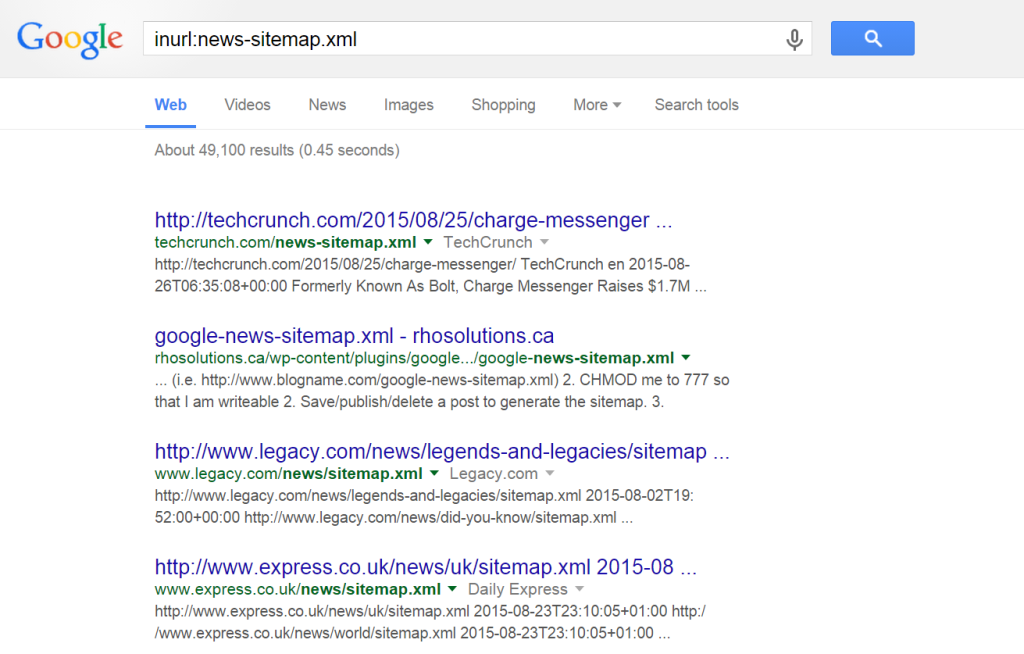
Task: Expand grey arrow beside TechCrunch label
Action: pyautogui.click(x=545, y=242)
